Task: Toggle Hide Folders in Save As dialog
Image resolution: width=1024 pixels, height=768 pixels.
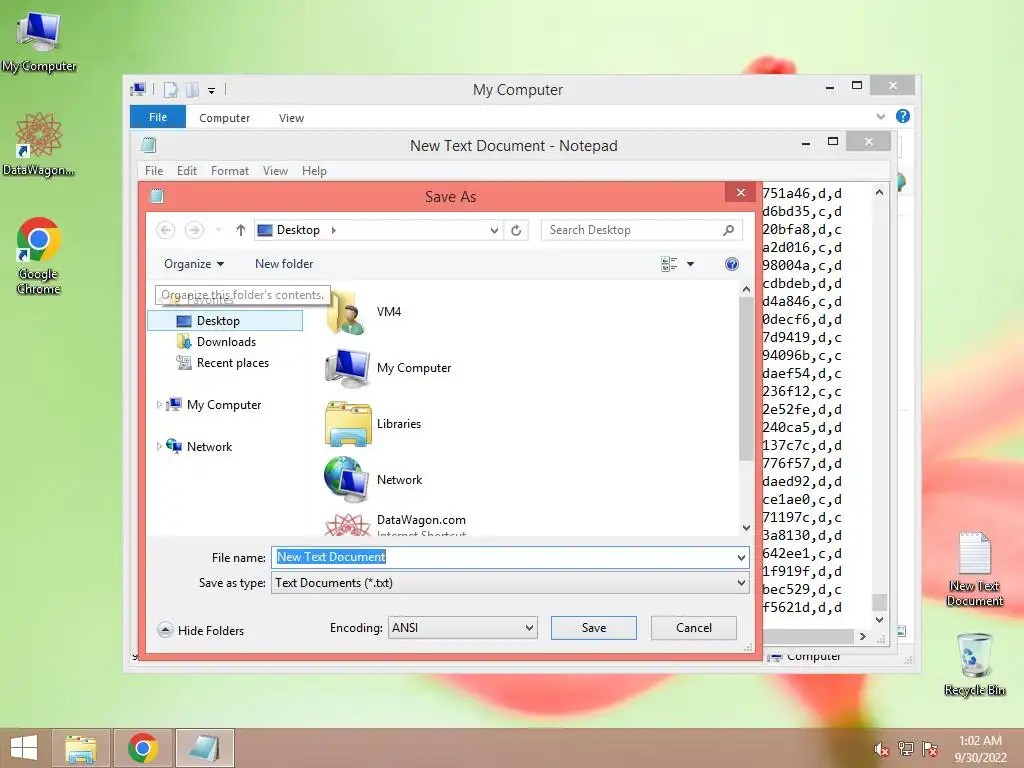Action: pyautogui.click(x=202, y=630)
